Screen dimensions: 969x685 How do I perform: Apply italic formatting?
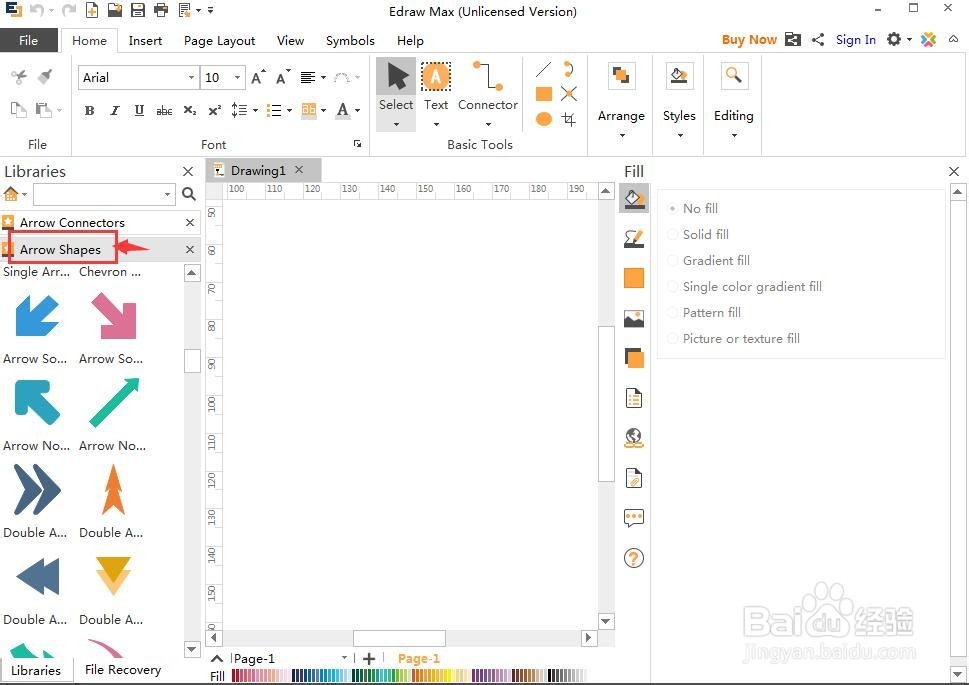tap(114, 111)
